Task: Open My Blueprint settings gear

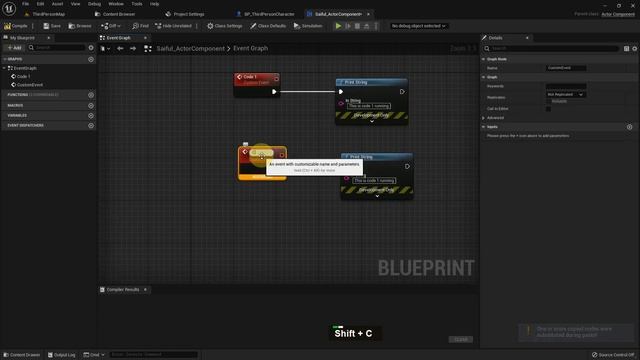Action: (x=91, y=48)
